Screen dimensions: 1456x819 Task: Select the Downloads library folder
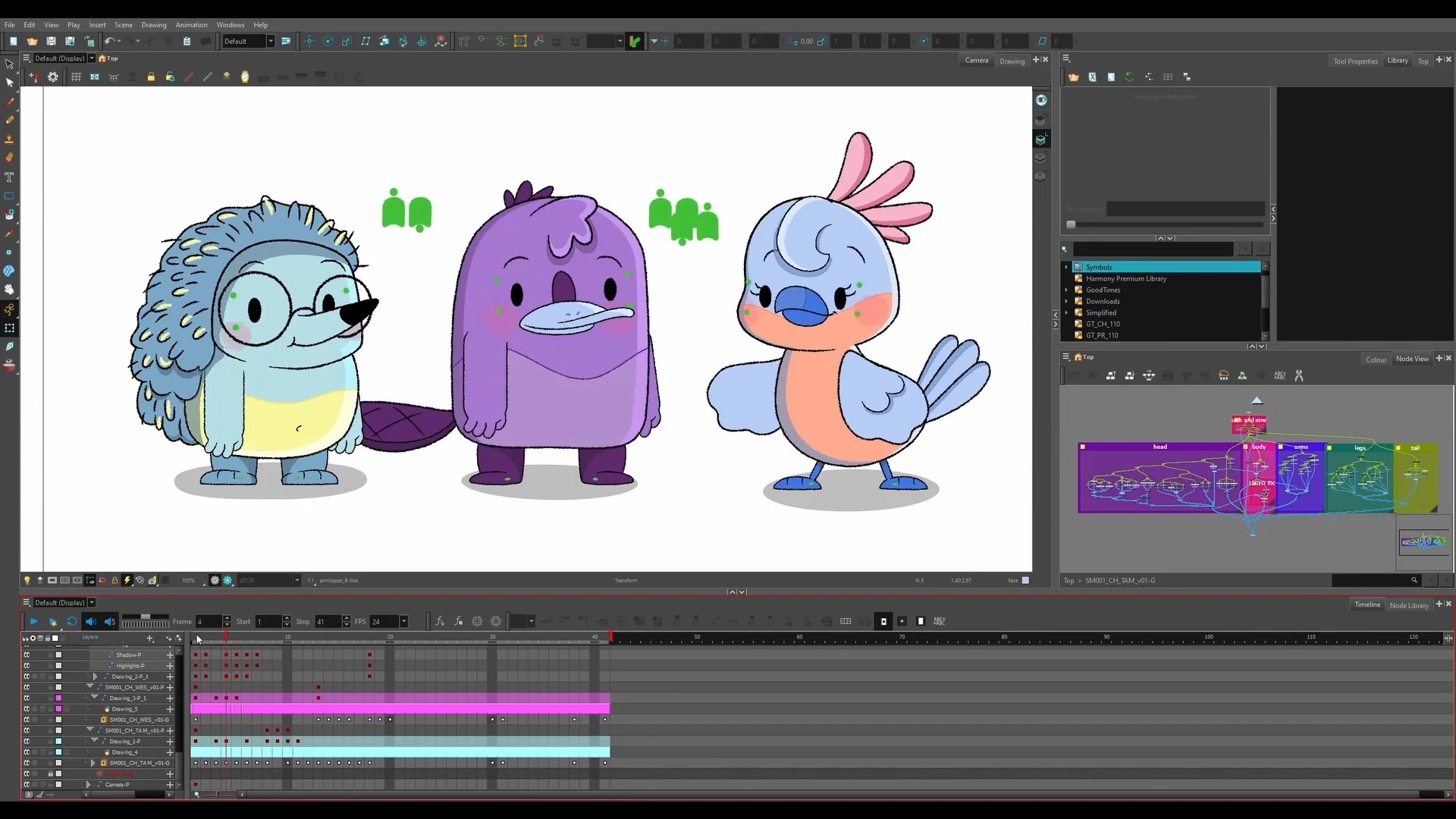click(1103, 301)
